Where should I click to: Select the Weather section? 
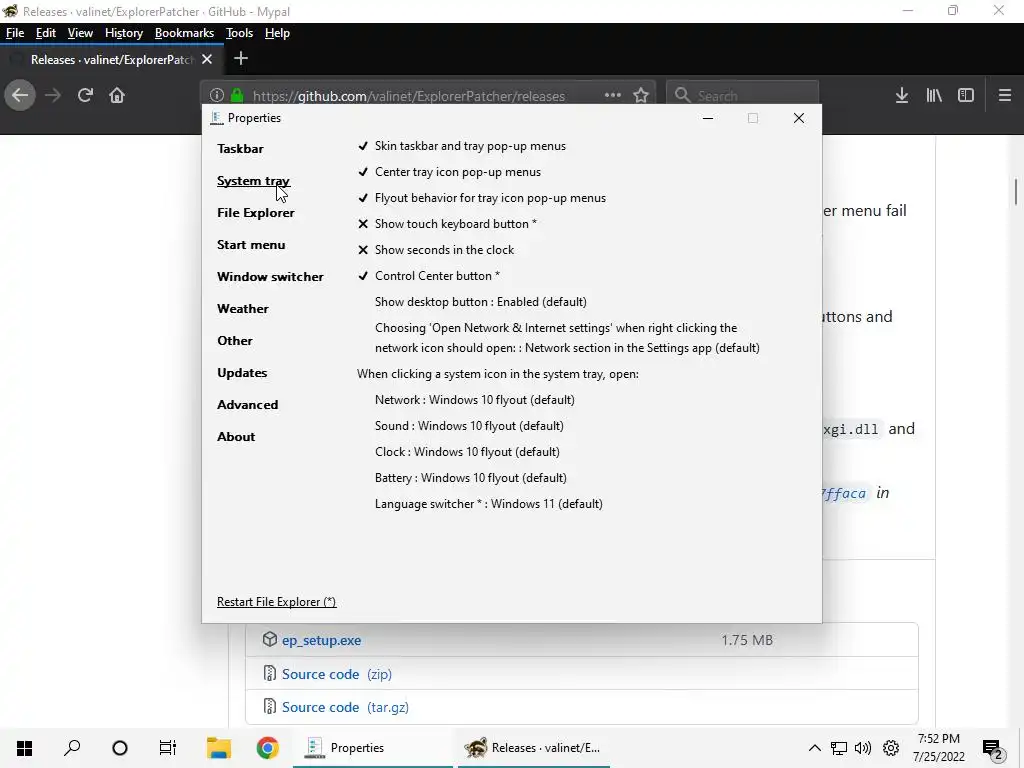coord(243,309)
